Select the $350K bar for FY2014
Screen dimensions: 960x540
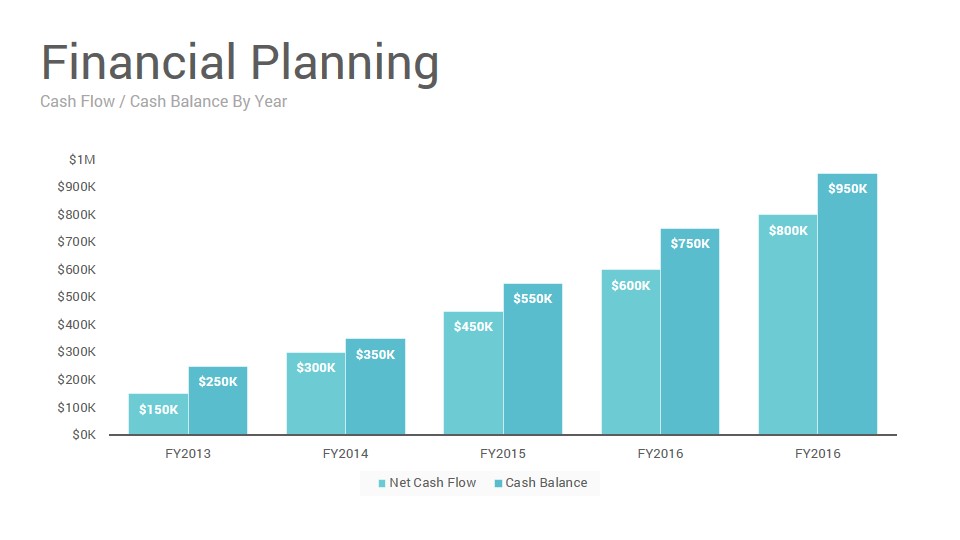(375, 386)
